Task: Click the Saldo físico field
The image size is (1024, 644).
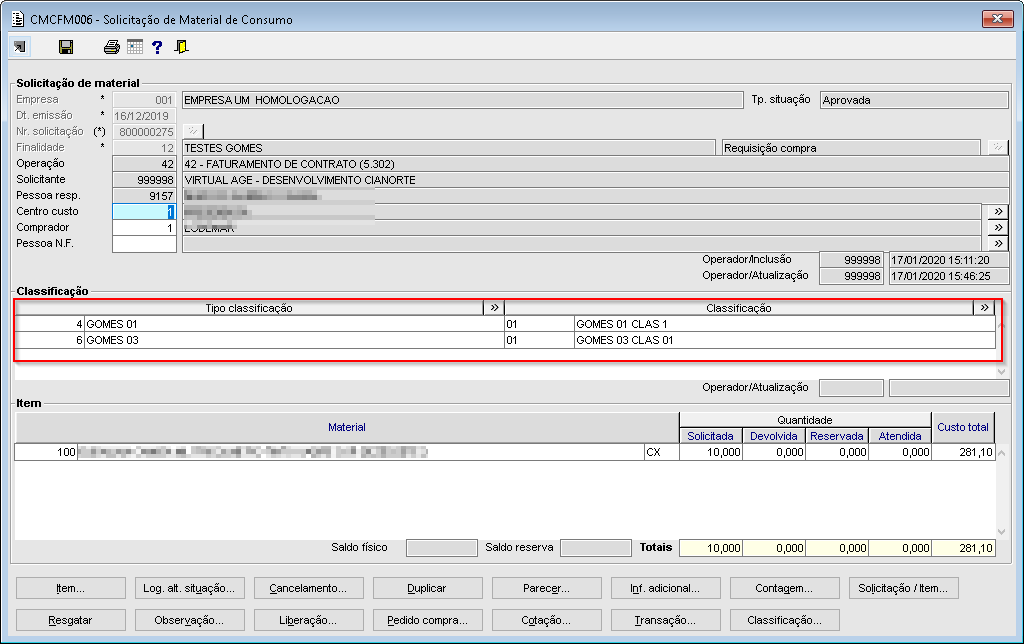Action: 441,547
